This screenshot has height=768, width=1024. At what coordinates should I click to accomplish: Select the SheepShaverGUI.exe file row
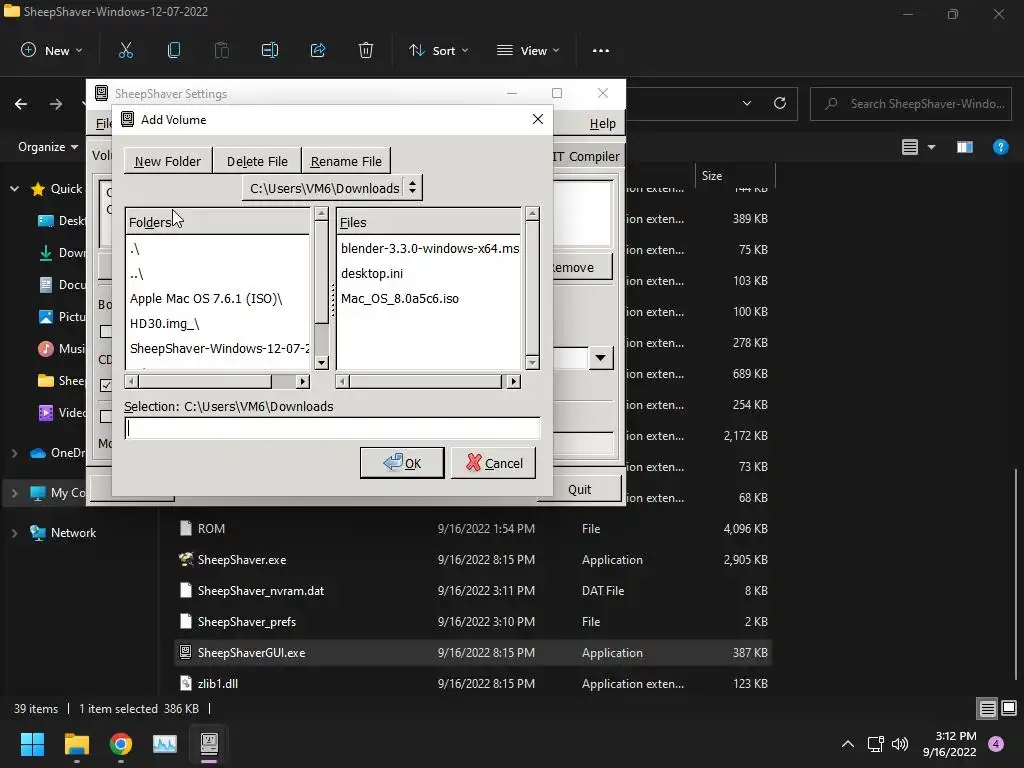click(473, 652)
